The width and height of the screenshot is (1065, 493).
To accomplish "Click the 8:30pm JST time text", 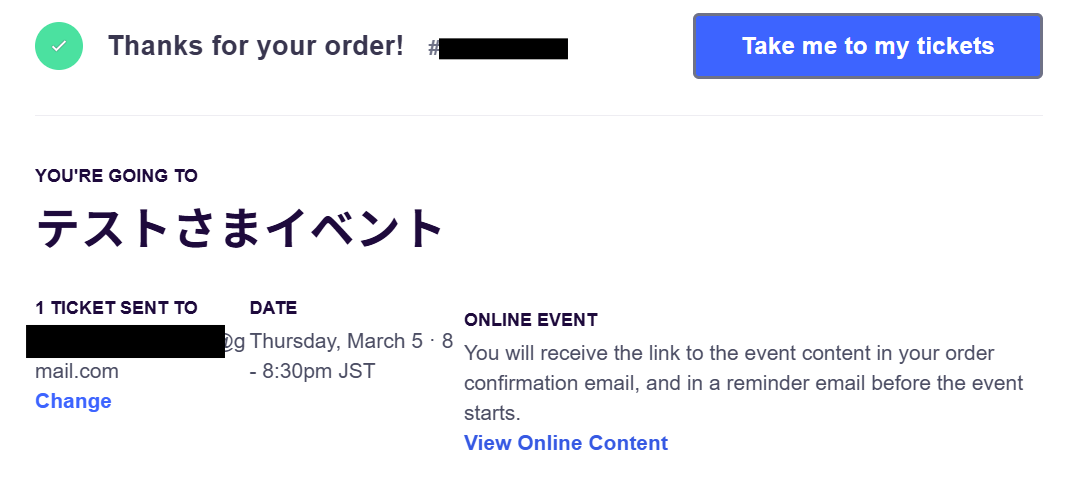I will click(320, 371).
